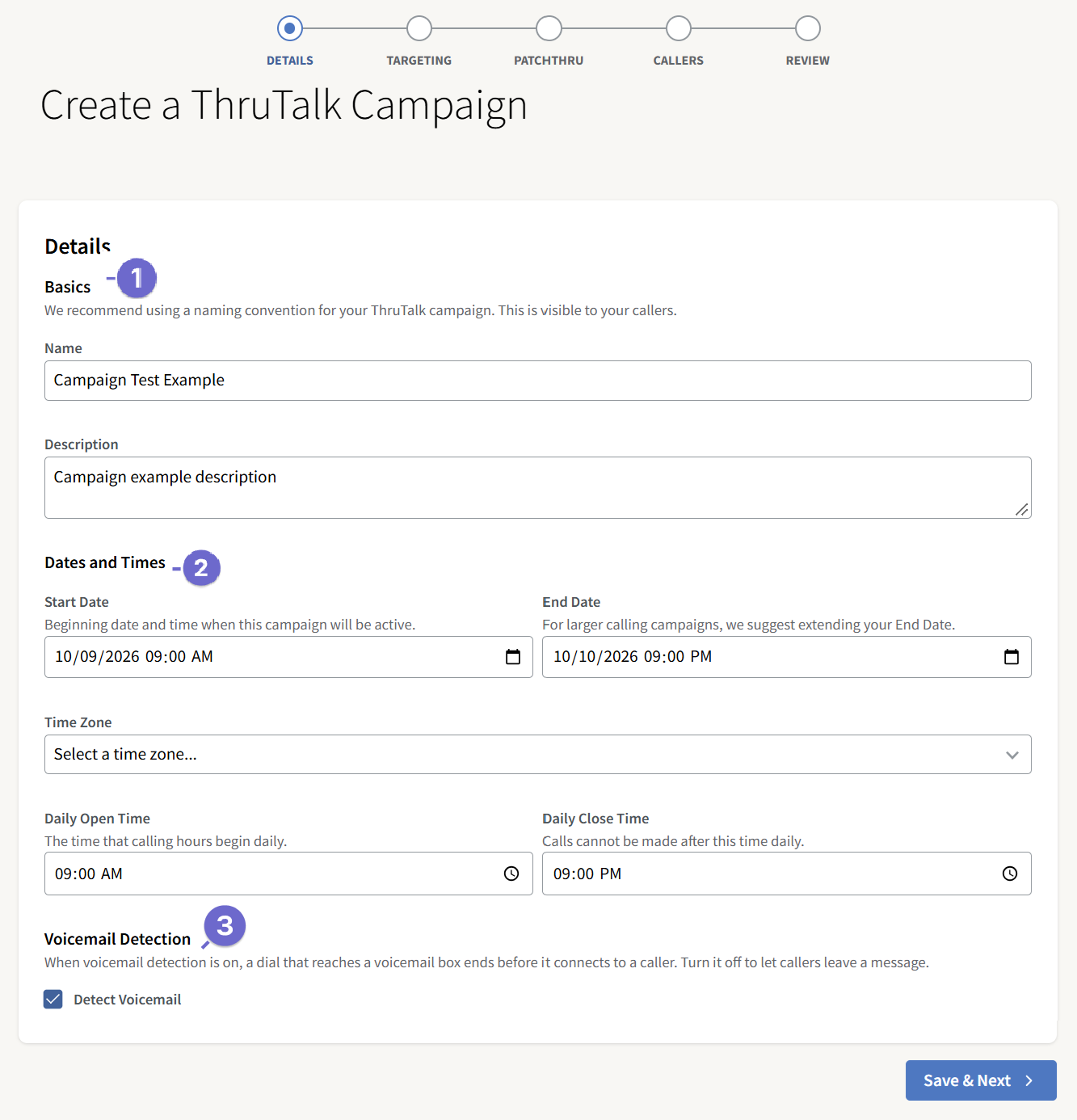
Task: Click the 'Voicemail Detection' section heading
Action: point(118,939)
